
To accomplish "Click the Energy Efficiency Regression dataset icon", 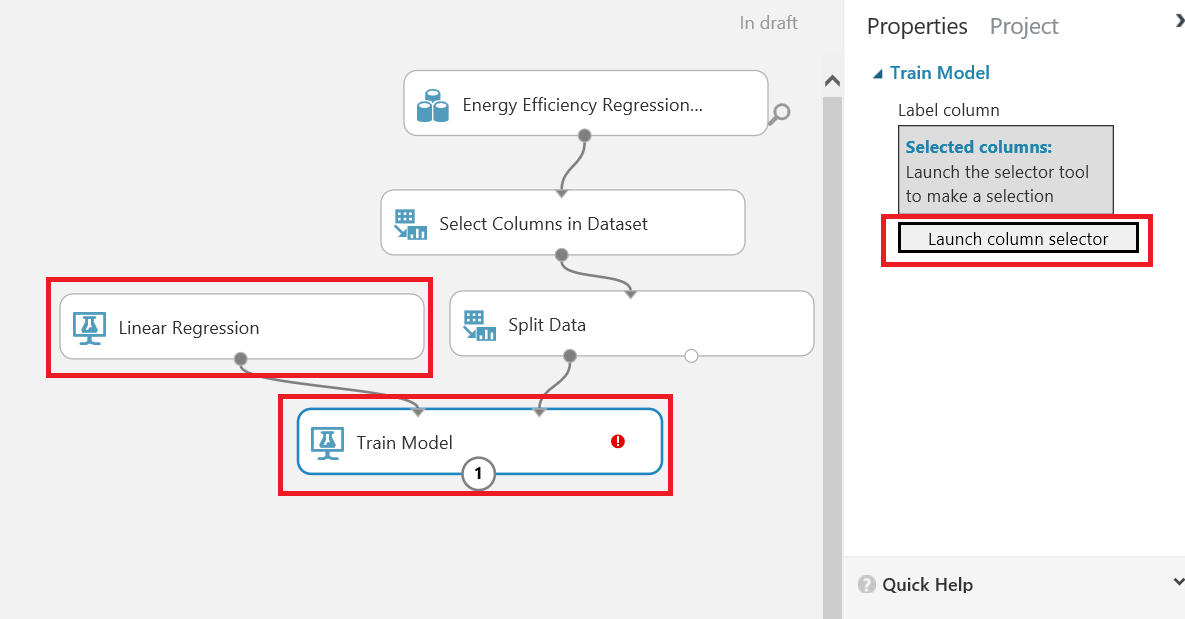I will (x=432, y=105).
